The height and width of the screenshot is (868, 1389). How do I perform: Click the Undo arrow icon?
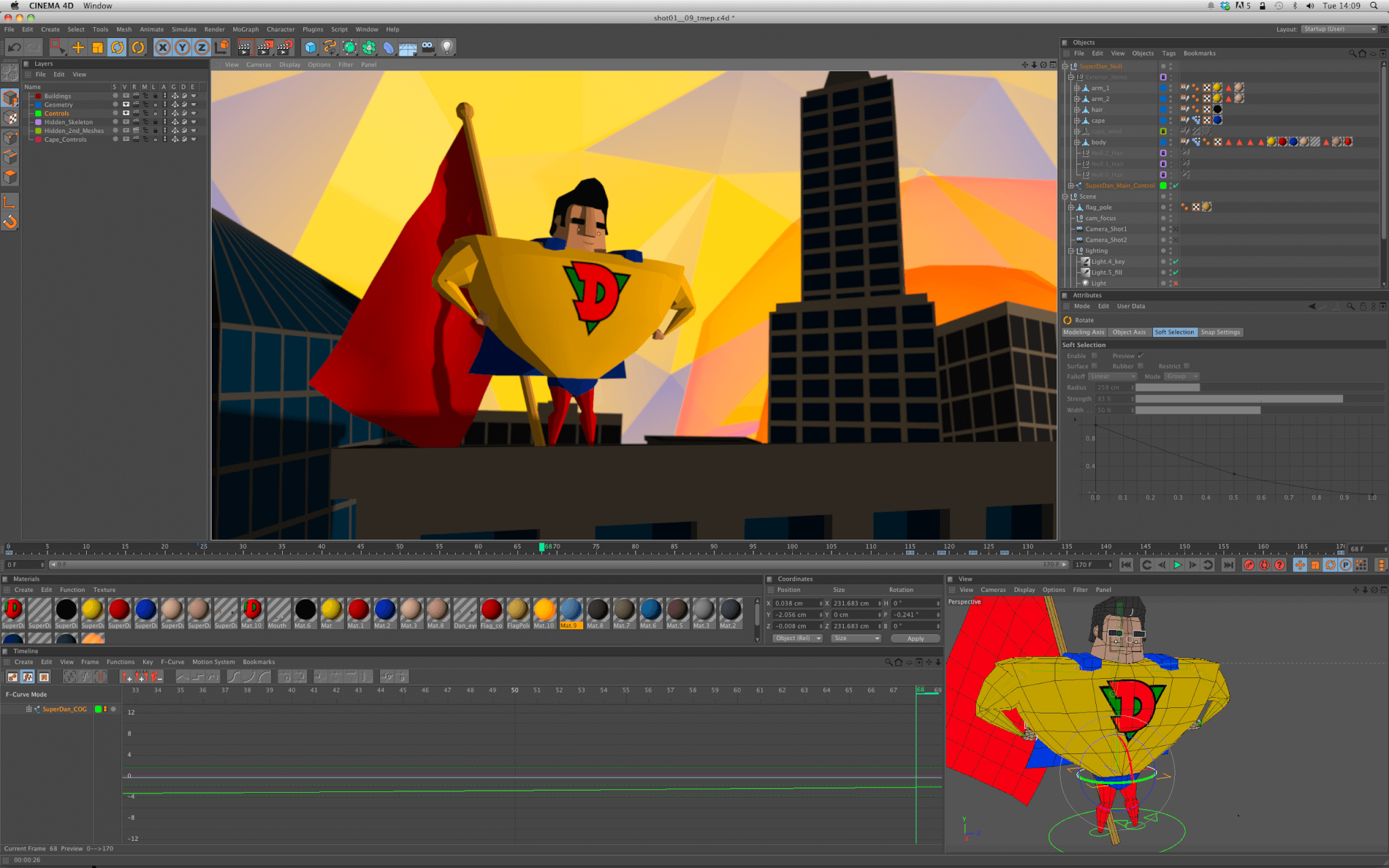pos(14,47)
